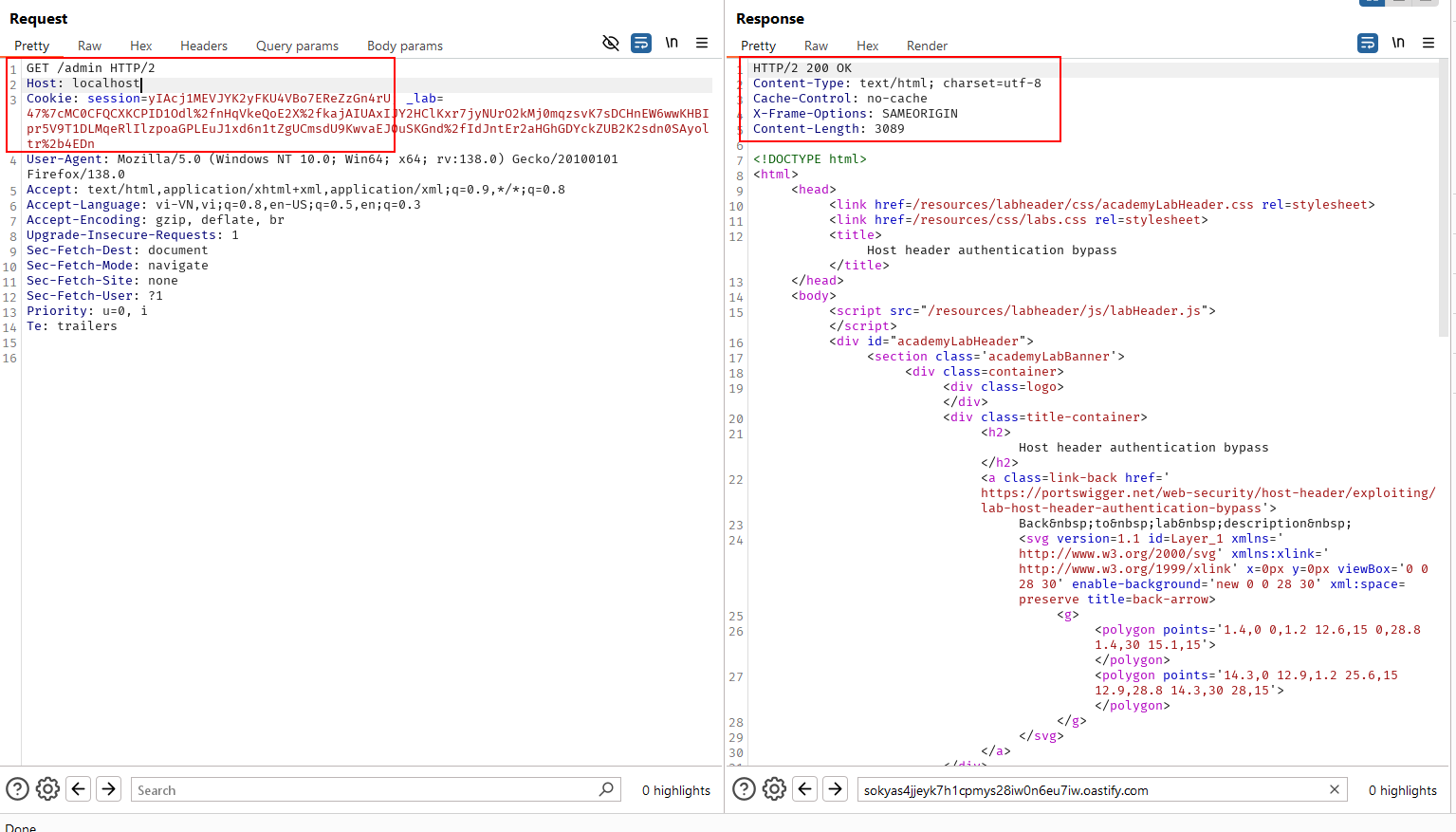Open help icon below Response panel
Viewport: 1456px width, 832px height.
tap(744, 789)
